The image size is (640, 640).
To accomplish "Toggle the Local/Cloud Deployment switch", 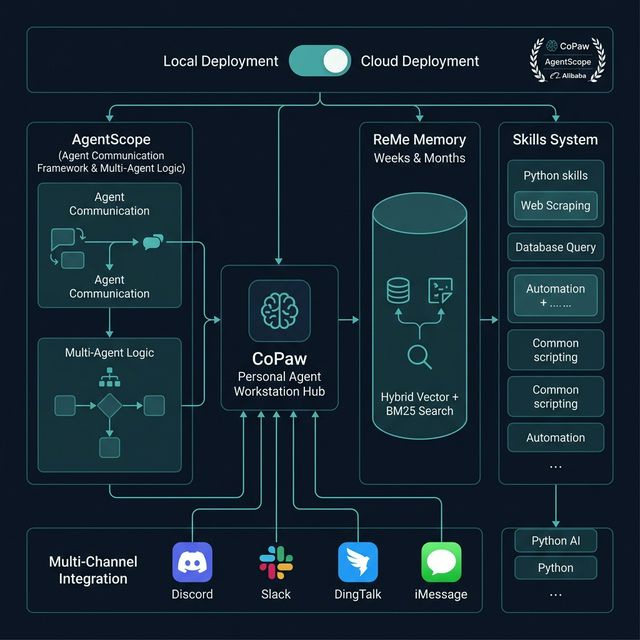I will [320, 61].
